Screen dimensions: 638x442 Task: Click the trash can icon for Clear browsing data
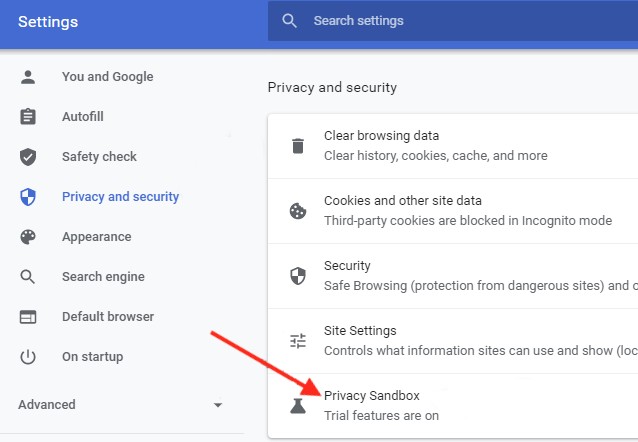[x=298, y=146]
